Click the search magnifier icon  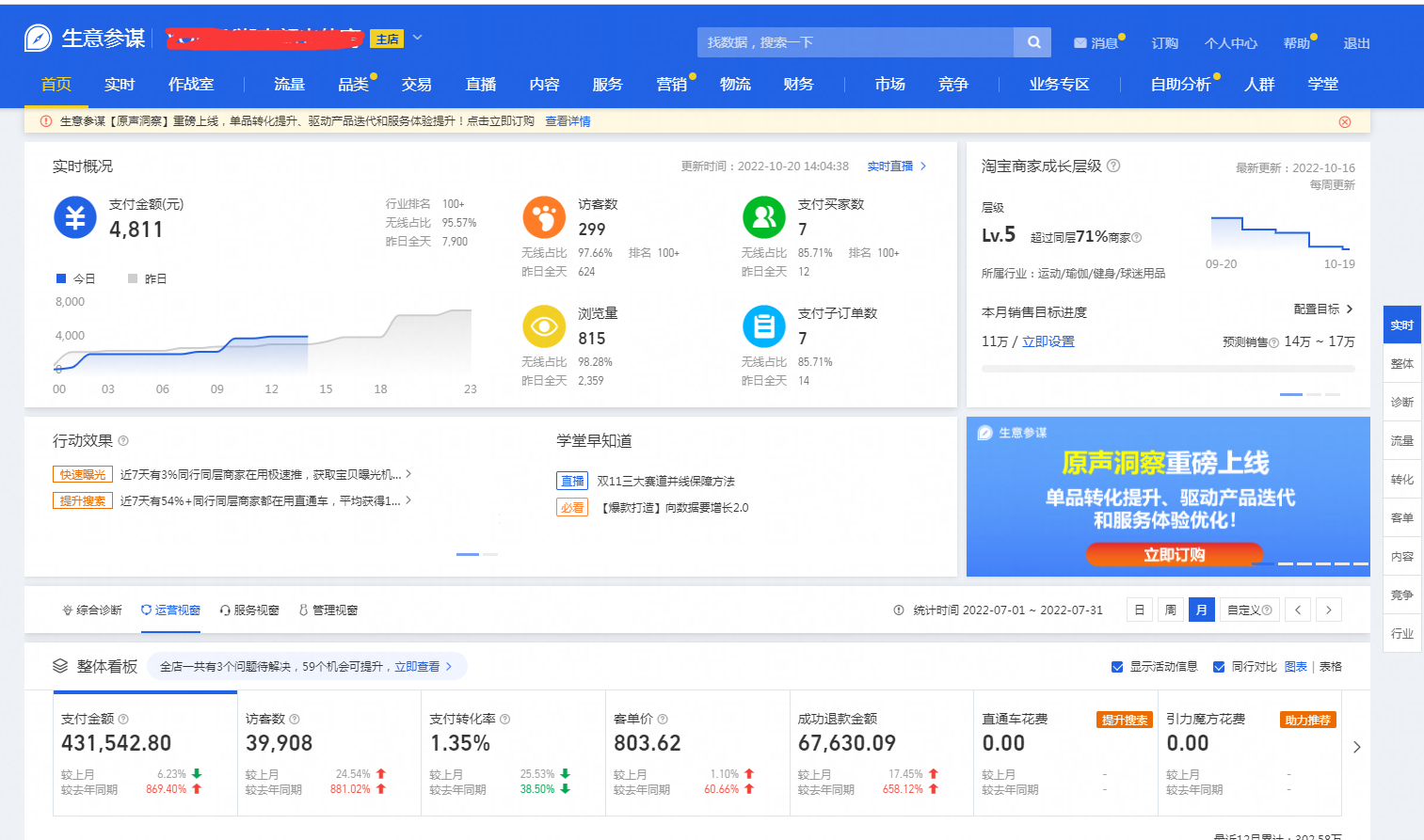pyautogui.click(x=1033, y=42)
